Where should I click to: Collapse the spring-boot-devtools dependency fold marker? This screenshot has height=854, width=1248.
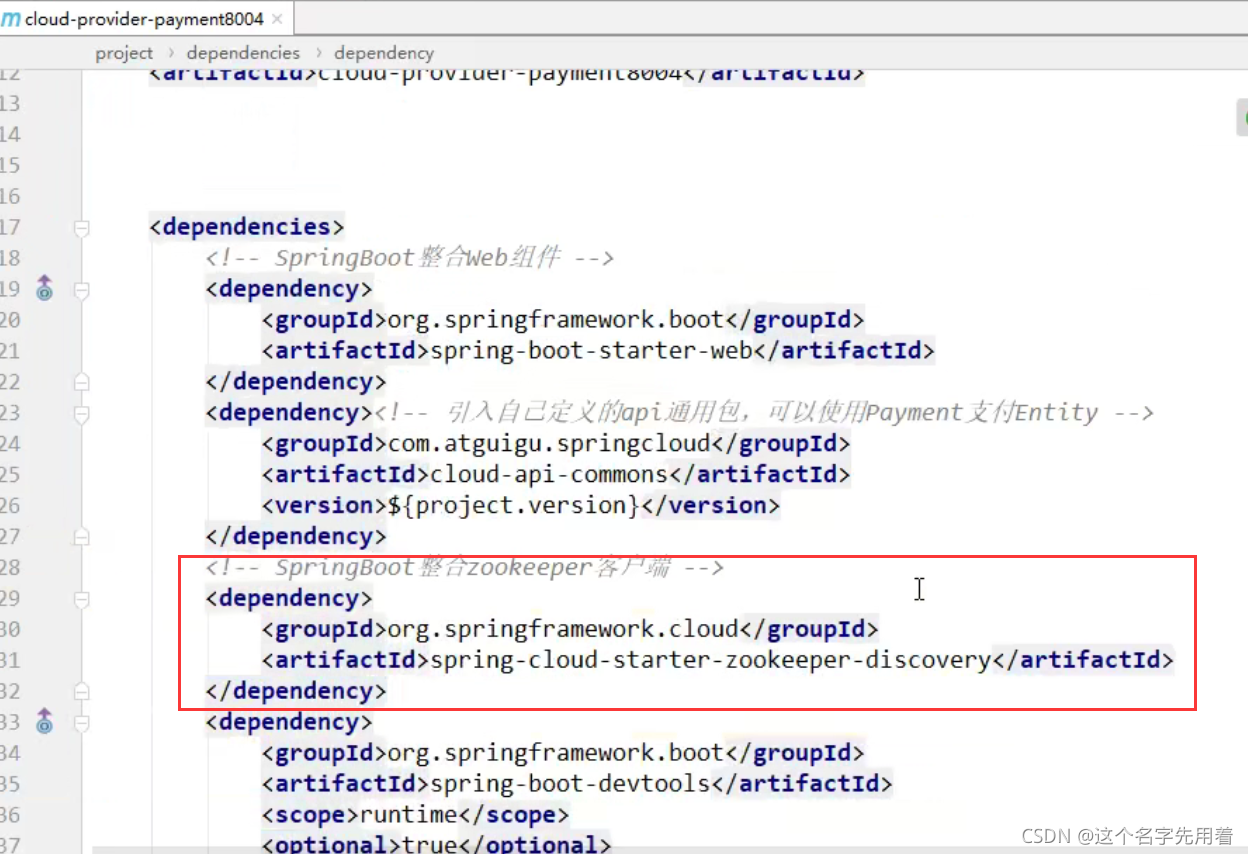pyautogui.click(x=82, y=722)
